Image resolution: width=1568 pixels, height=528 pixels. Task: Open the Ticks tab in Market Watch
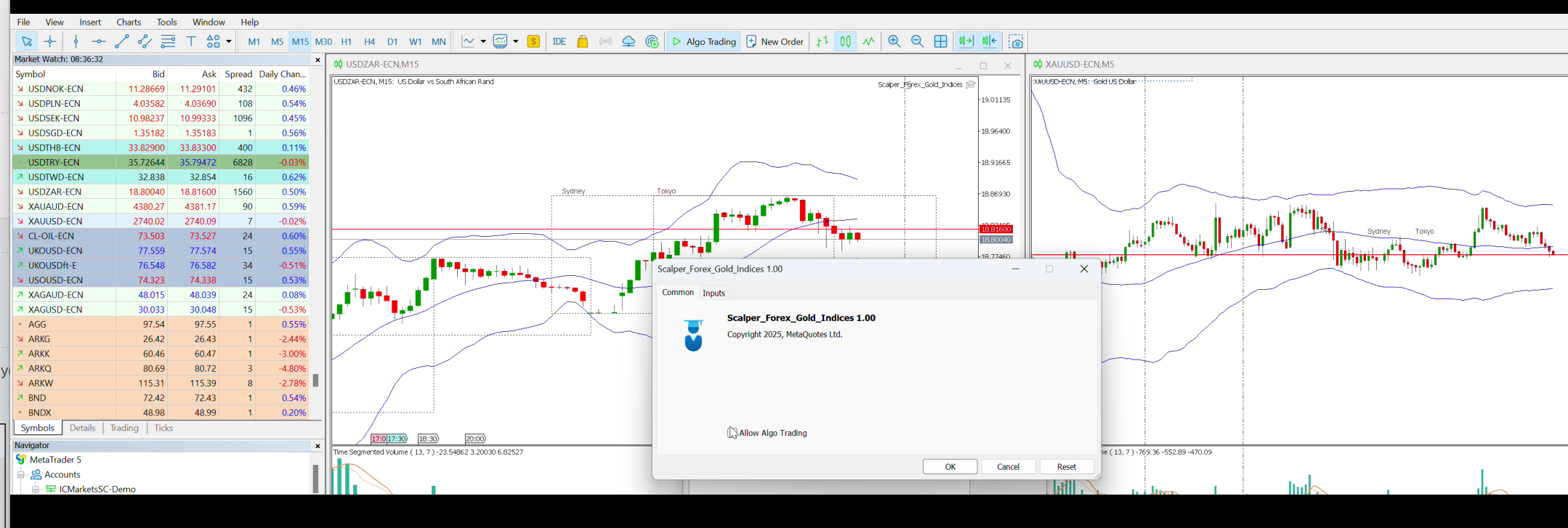pyautogui.click(x=163, y=428)
